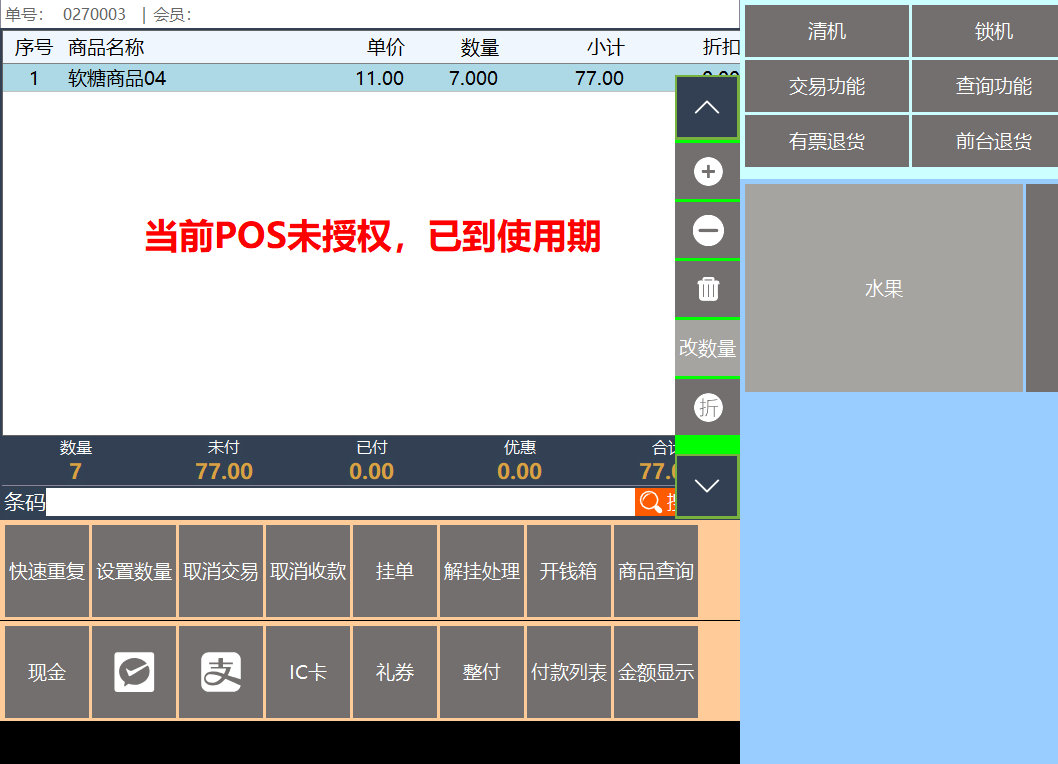
Task: Open the cash drawer with 开钱箱
Action: coord(569,571)
